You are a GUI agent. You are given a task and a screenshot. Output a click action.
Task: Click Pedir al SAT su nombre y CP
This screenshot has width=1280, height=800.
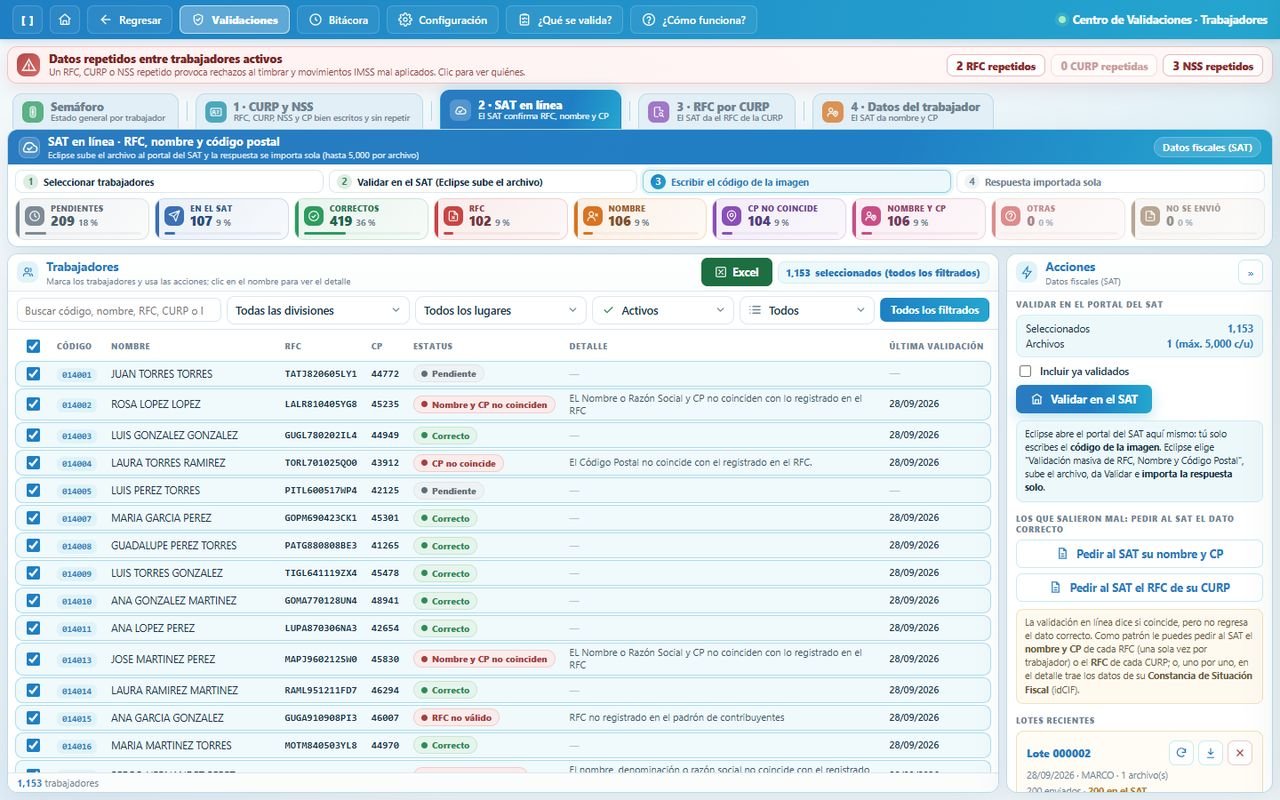1139,554
